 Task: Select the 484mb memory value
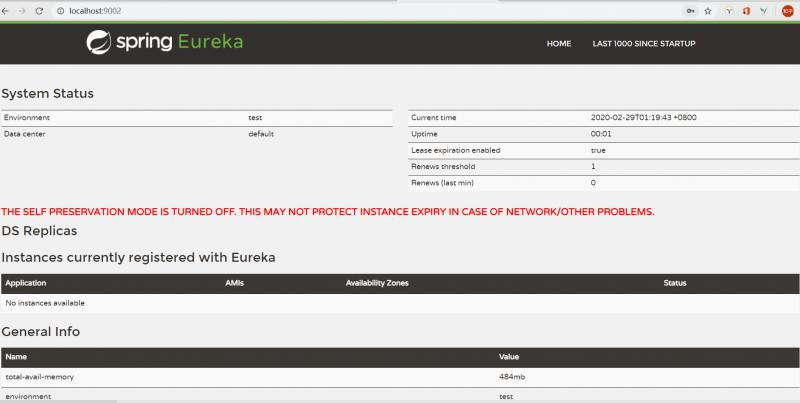click(x=512, y=377)
